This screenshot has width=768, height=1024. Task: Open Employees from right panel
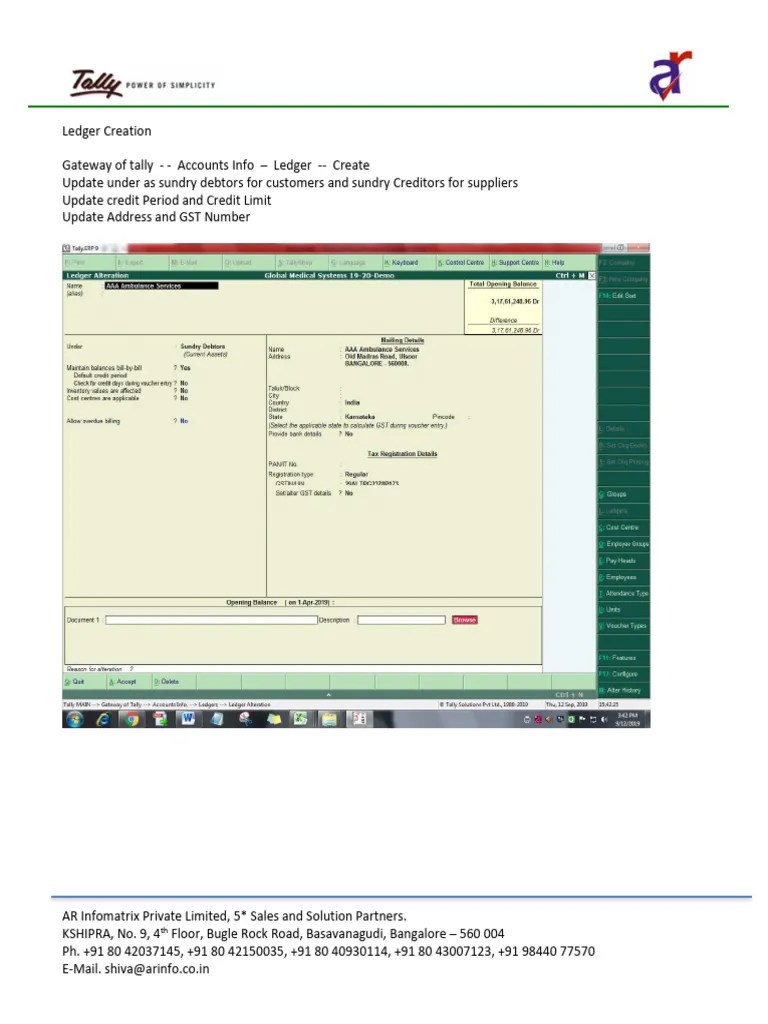[624, 577]
